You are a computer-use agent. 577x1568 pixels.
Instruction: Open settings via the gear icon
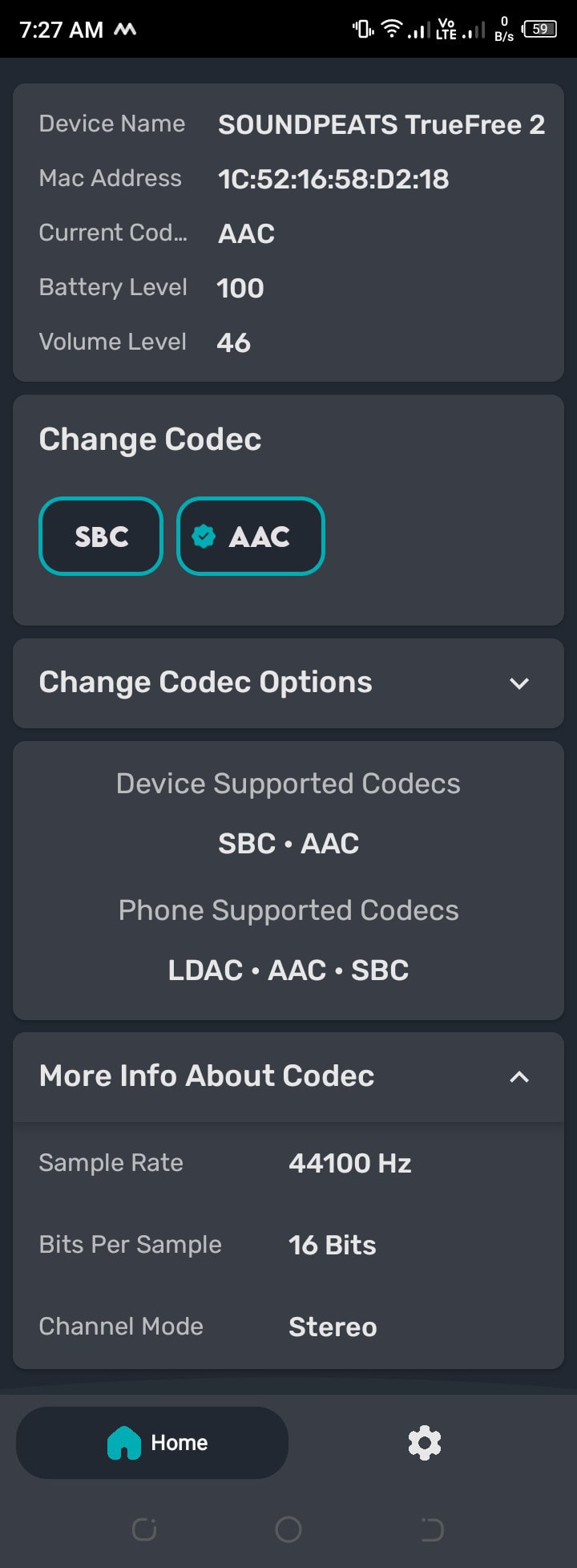(x=425, y=1443)
